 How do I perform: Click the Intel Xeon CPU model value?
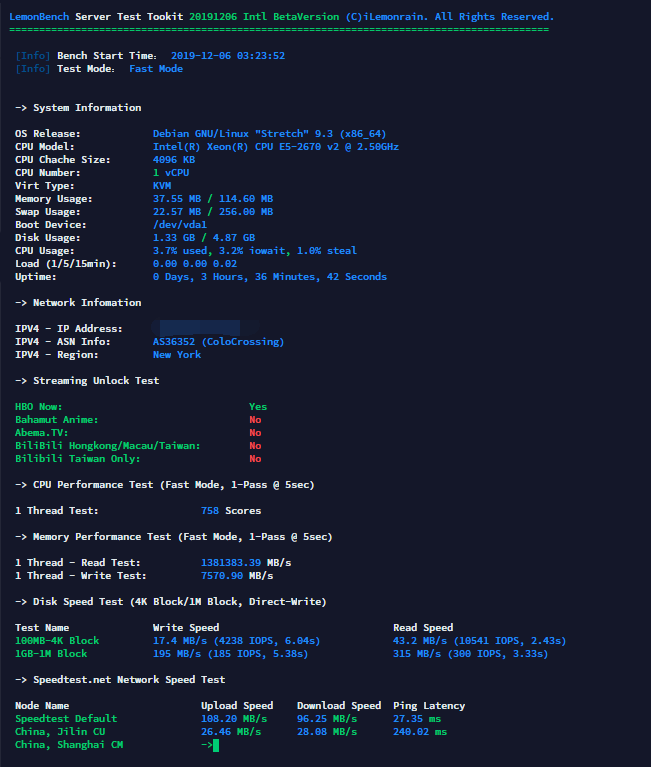275,147
